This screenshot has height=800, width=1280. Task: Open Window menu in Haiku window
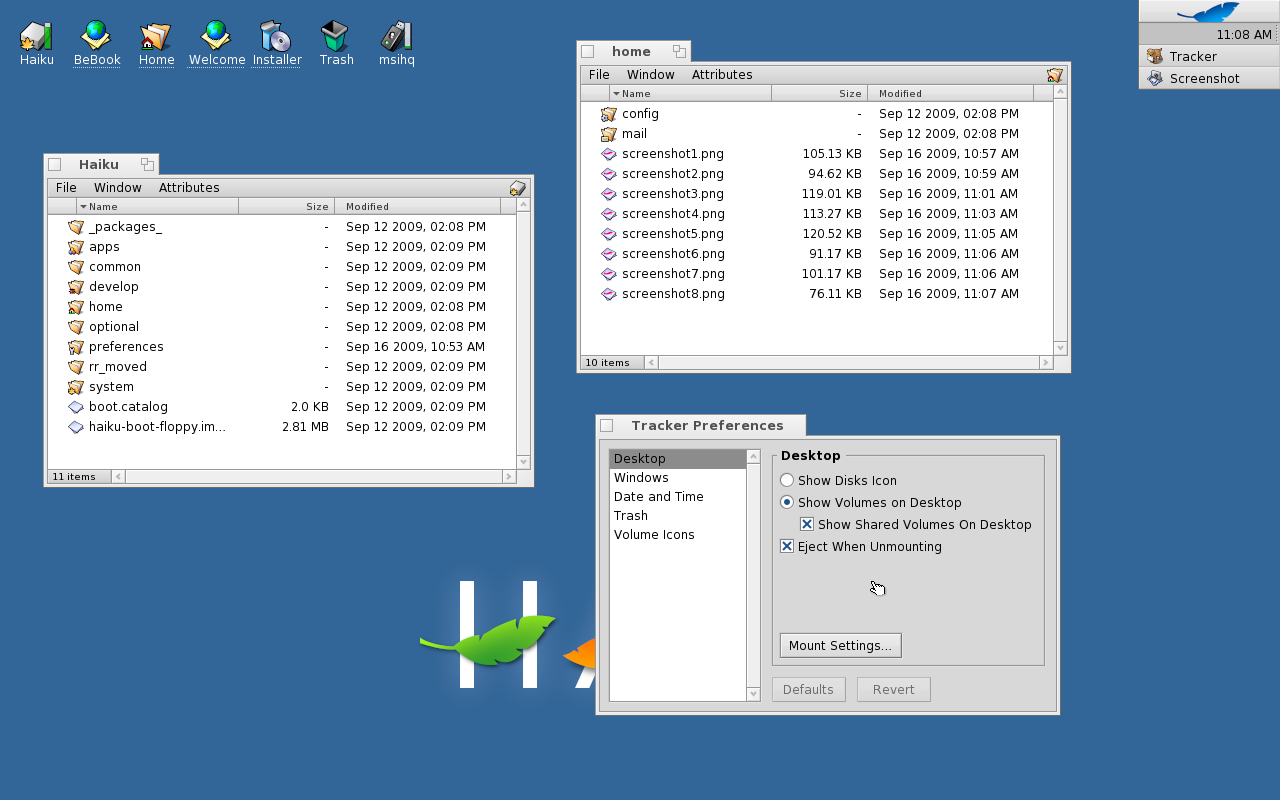tap(118, 188)
